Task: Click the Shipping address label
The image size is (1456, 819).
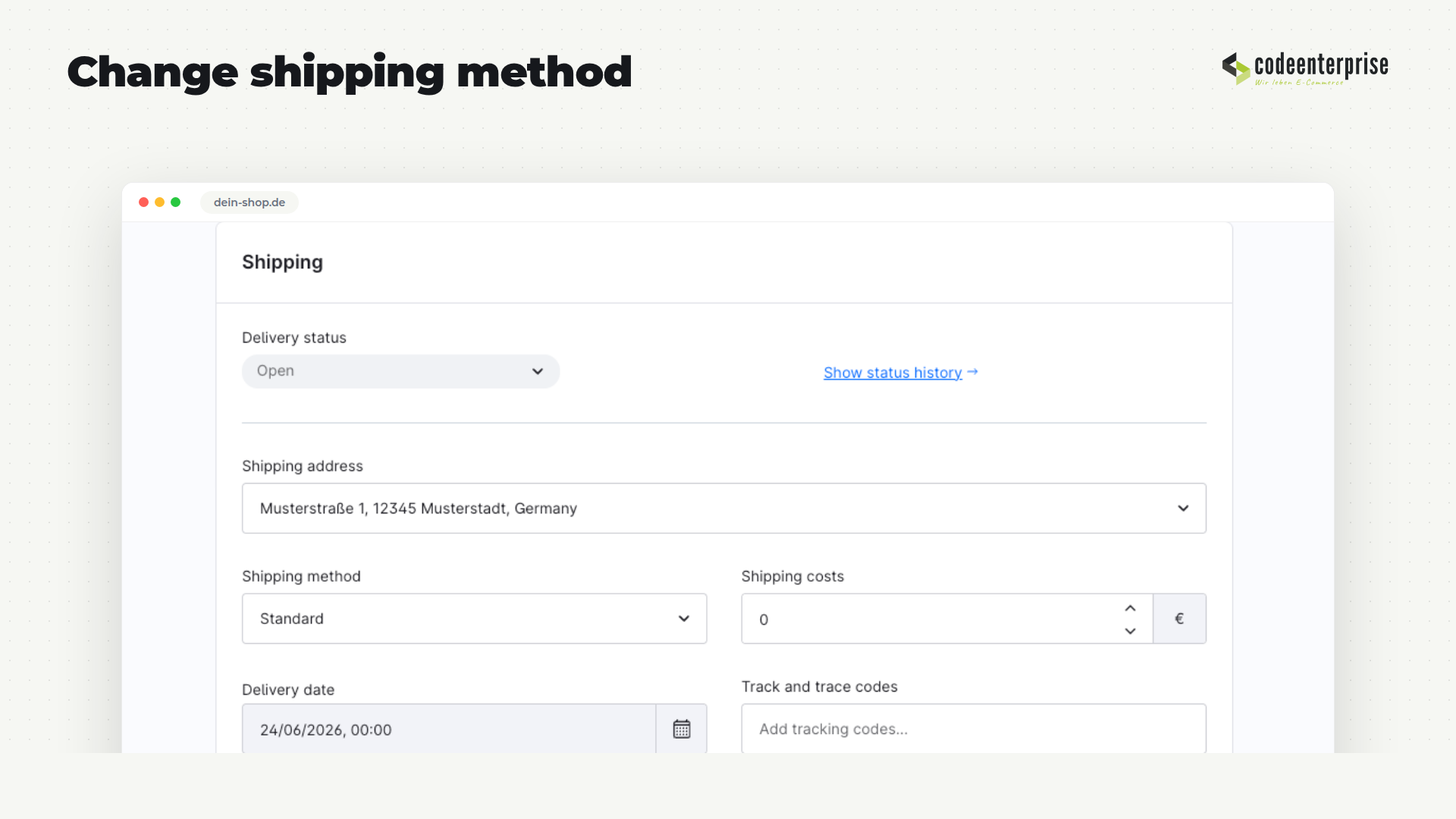Action: pyautogui.click(x=303, y=466)
